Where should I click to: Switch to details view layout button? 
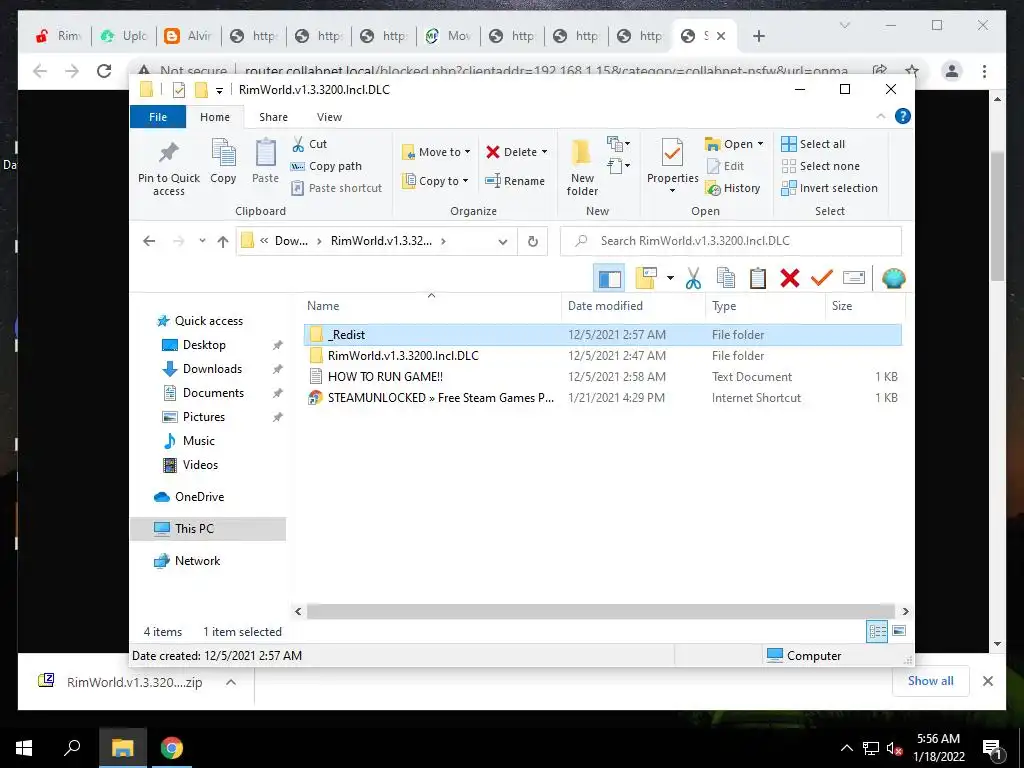coord(877,631)
